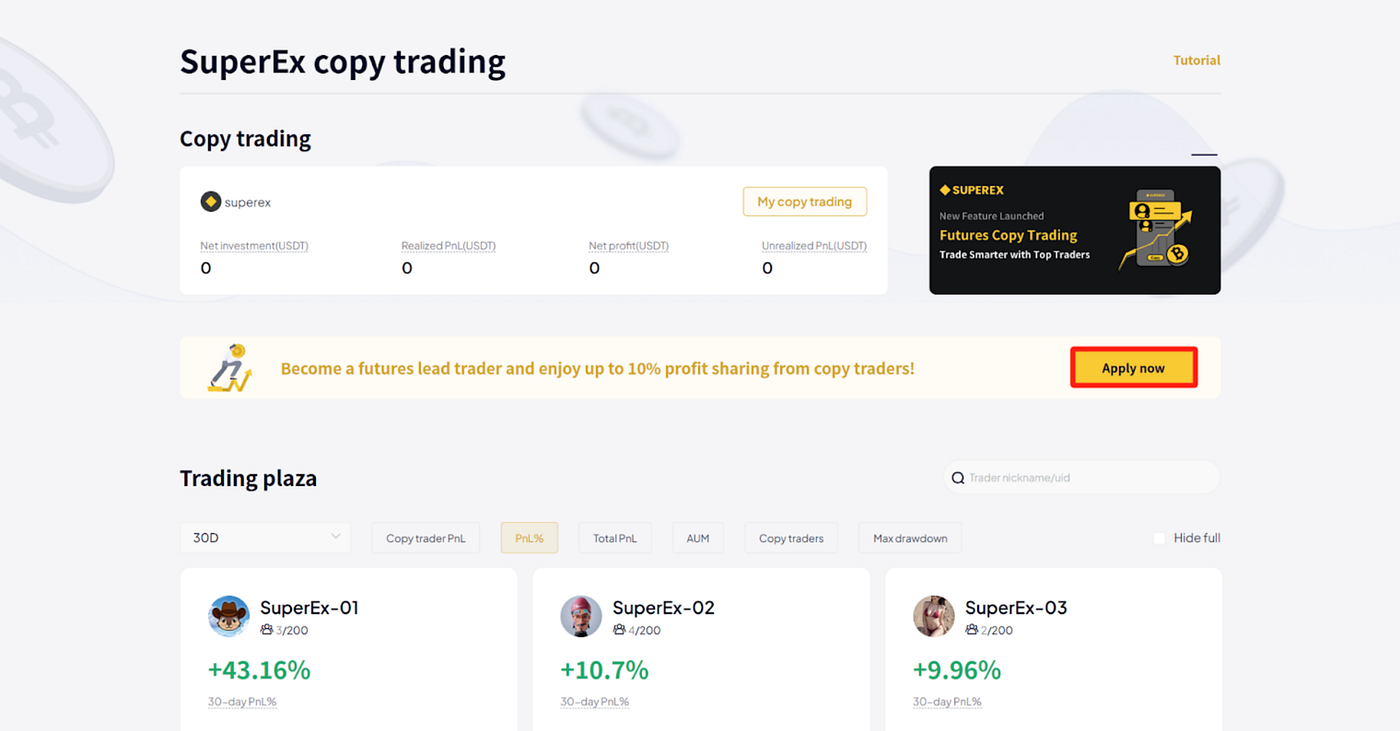Screen dimensions: 1400x731
Task: Sort traders by Max drawdown
Action: click(910, 538)
